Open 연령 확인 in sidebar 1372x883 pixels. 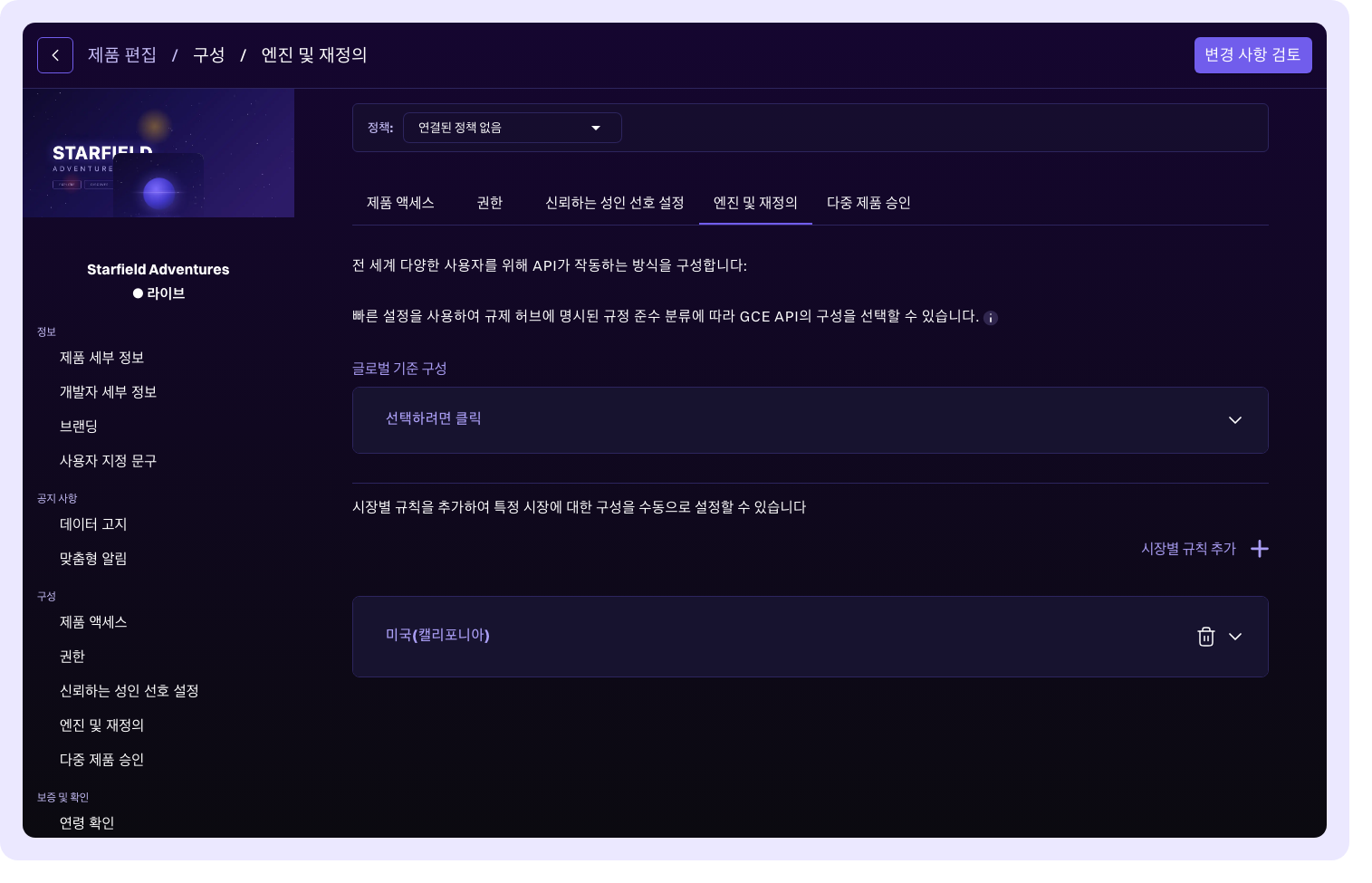(x=87, y=823)
